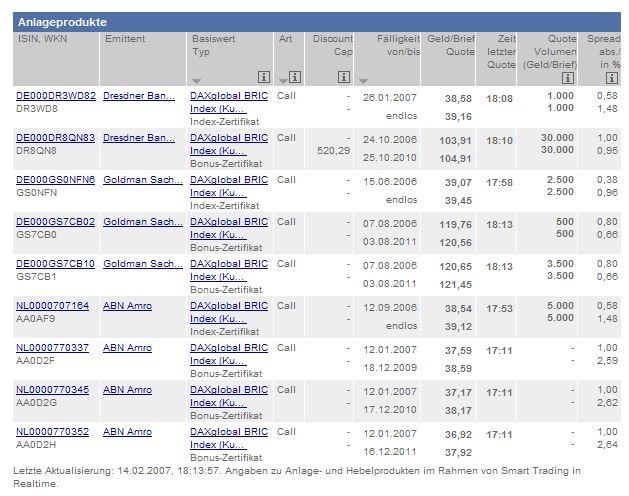Select bid quote 103,91

point(455,141)
